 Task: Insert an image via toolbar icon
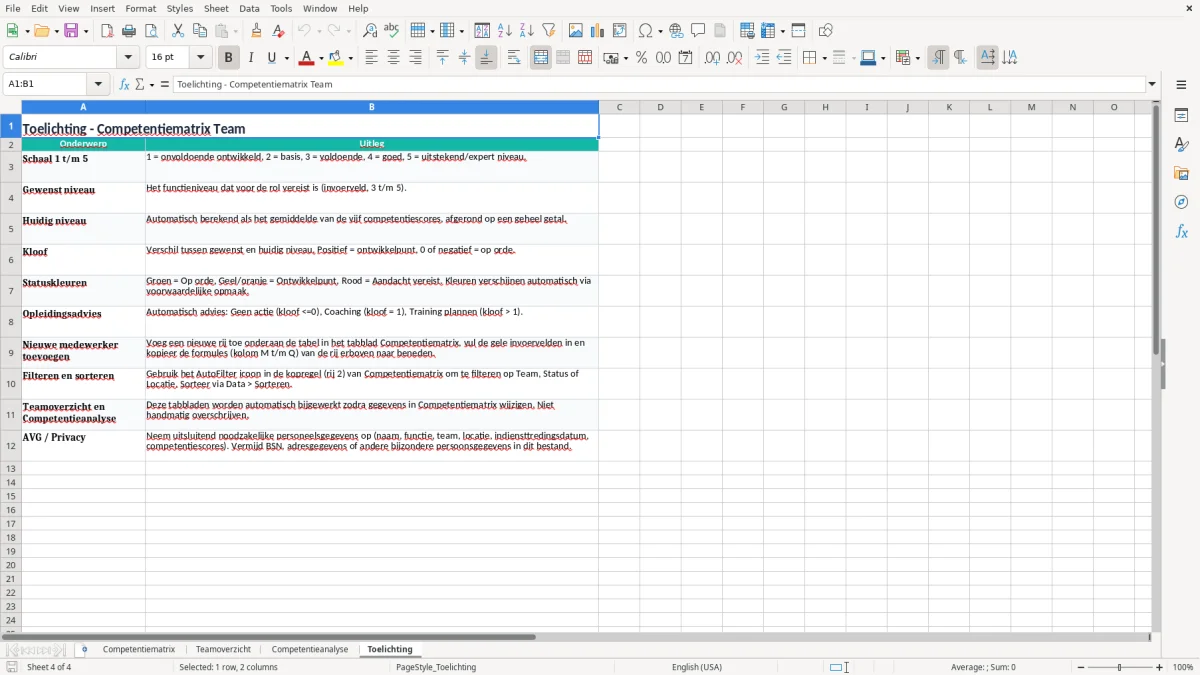[576, 31]
